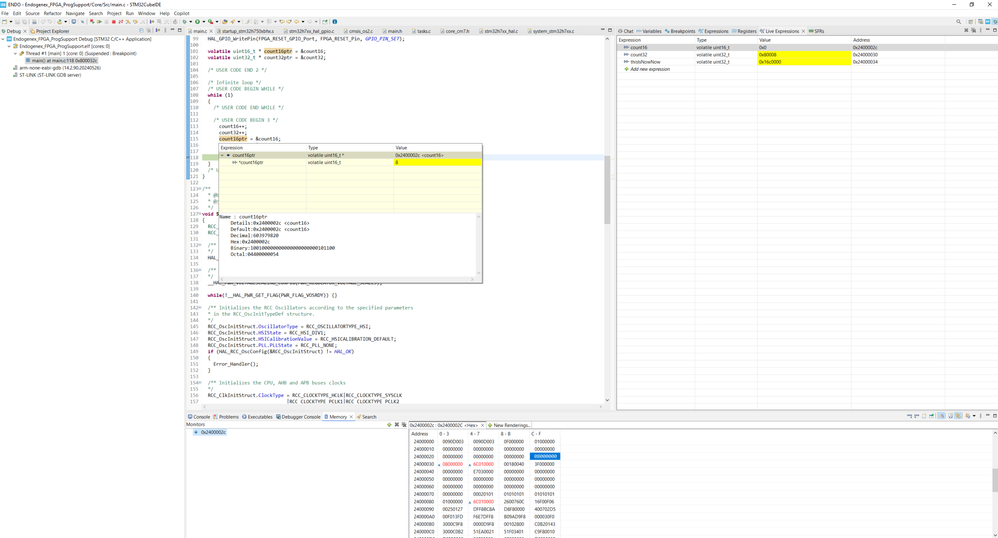Fold the function at line 127
Screen dimensions: 998x538
coord(200,214)
